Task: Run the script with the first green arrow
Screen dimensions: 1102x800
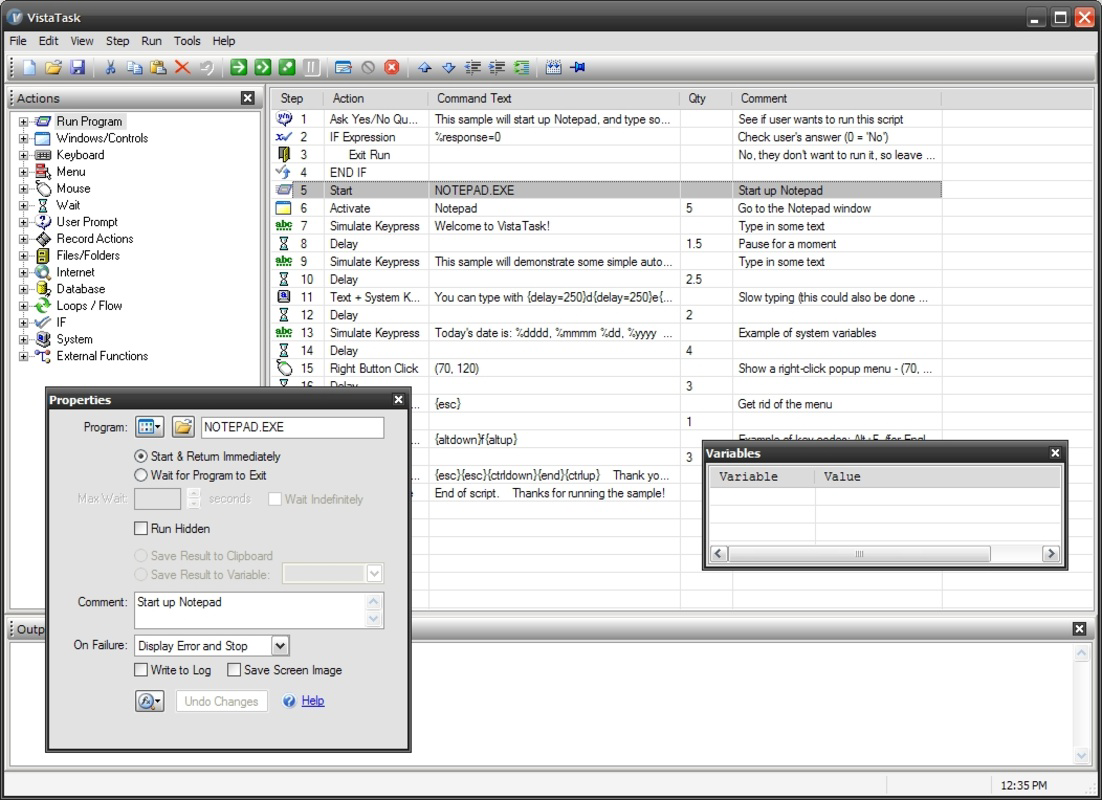Action: [x=239, y=67]
